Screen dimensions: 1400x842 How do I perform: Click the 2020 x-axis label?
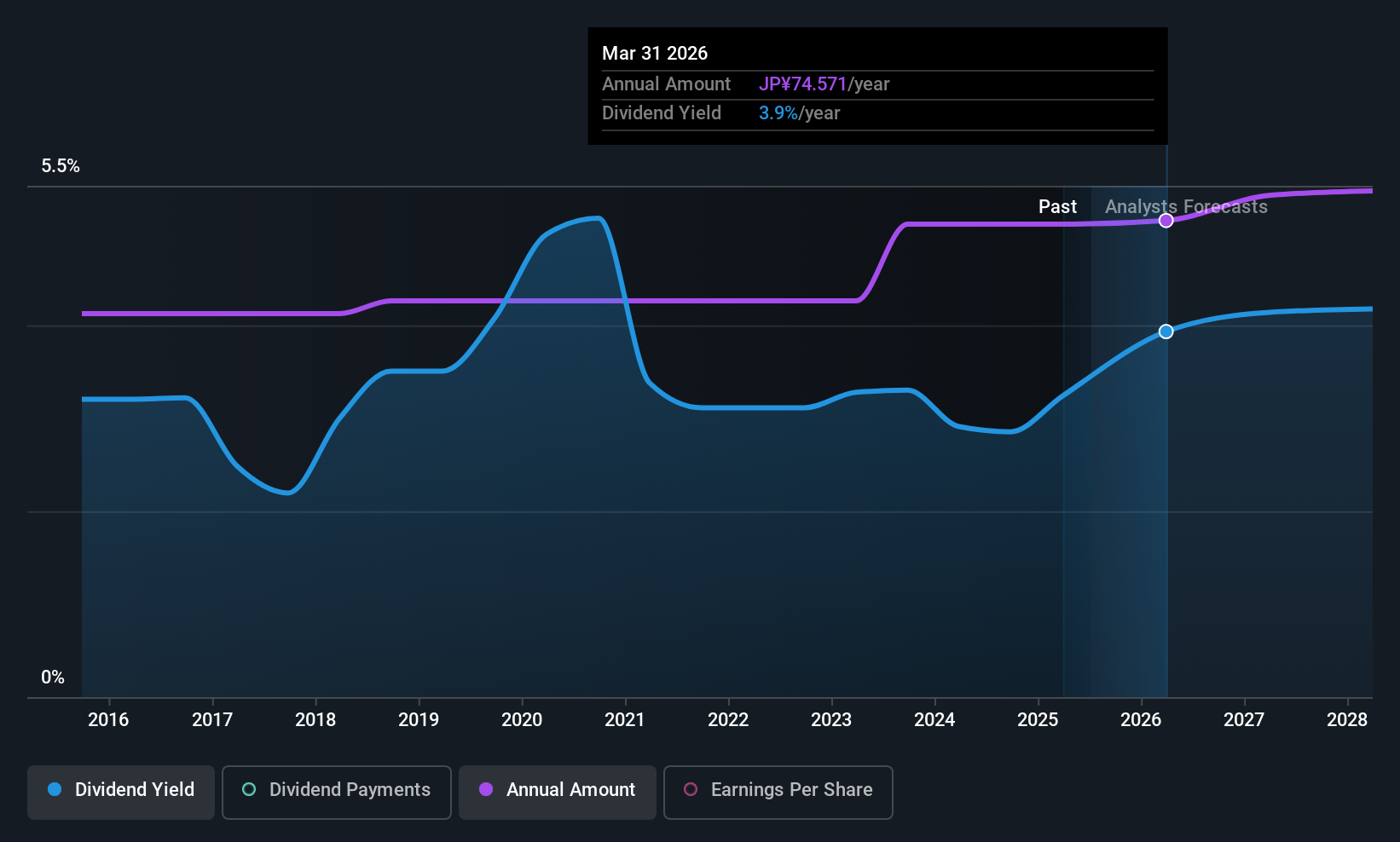point(522,720)
